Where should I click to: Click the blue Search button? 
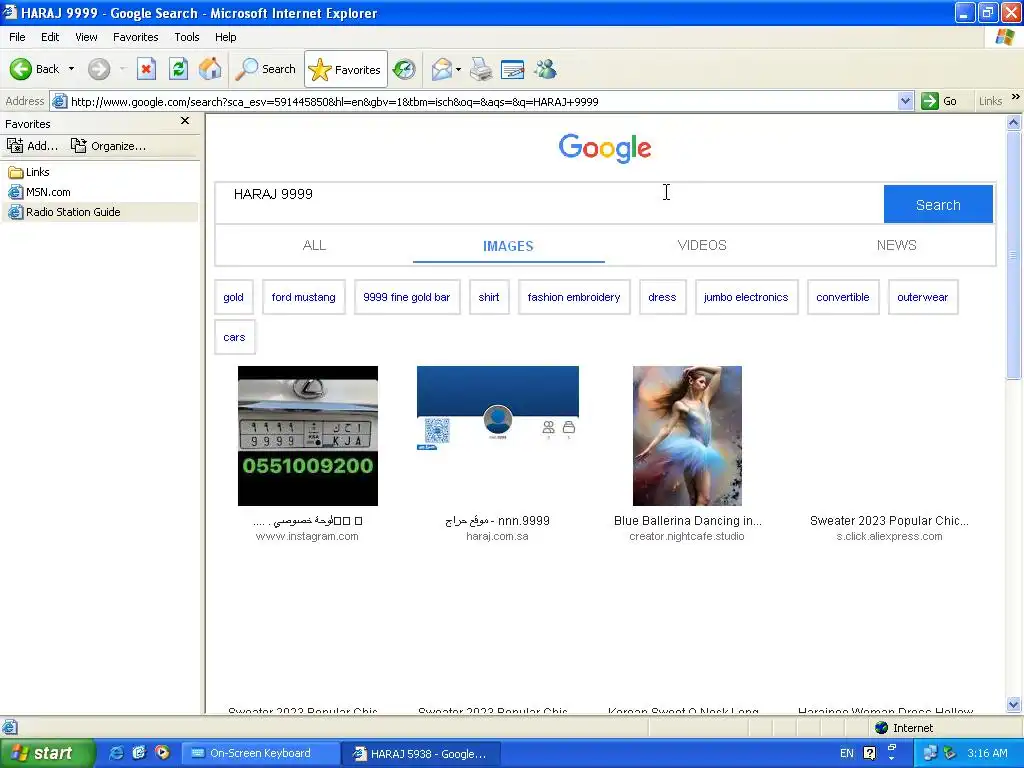tap(938, 204)
